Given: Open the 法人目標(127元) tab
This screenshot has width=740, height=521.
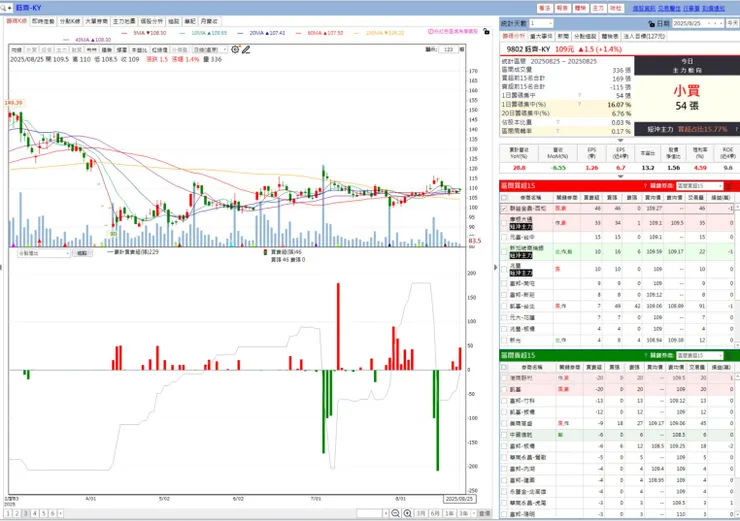Looking at the screenshot, I should (x=644, y=36).
